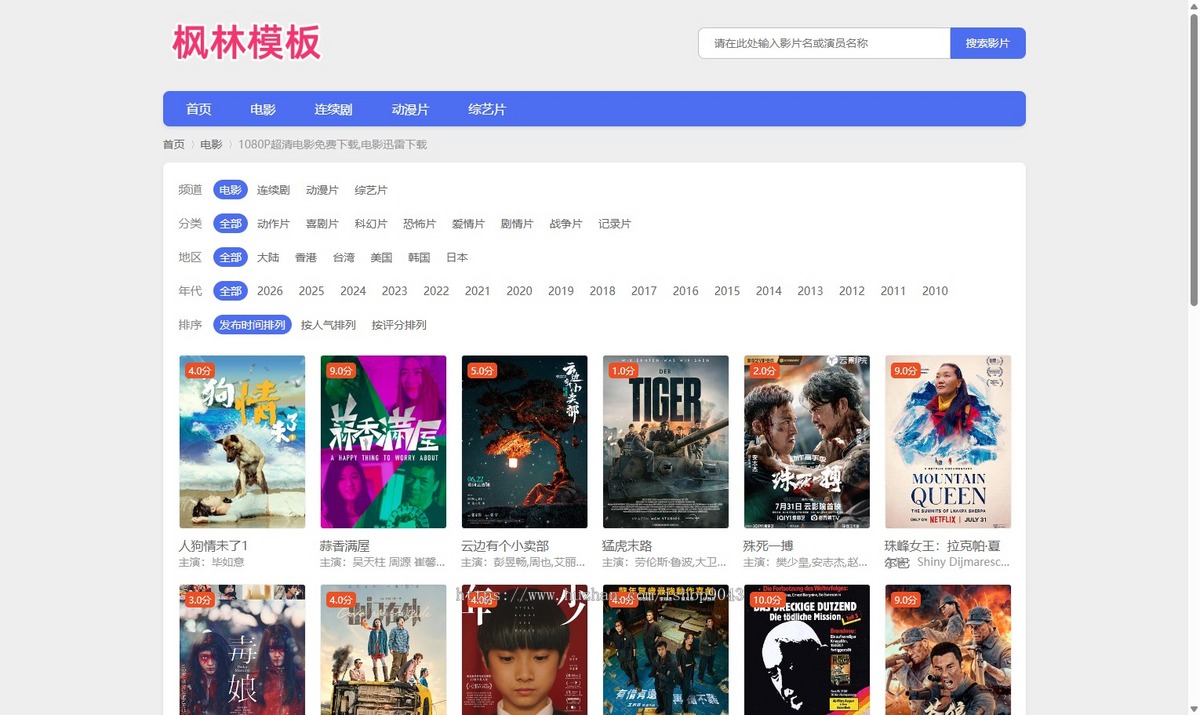The image size is (1200, 715).
Task: Filter by year 2012
Action: point(852,291)
